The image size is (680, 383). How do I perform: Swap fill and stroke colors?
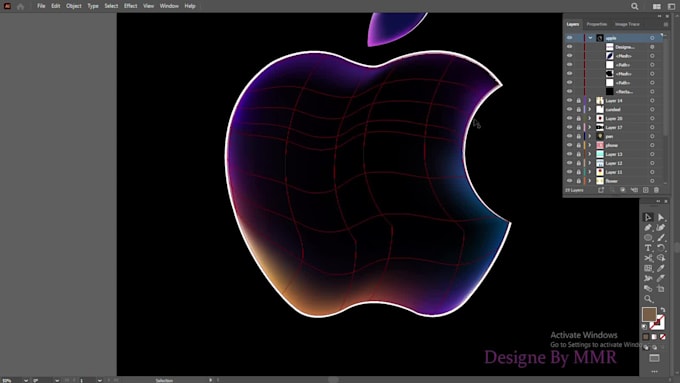coord(662,310)
